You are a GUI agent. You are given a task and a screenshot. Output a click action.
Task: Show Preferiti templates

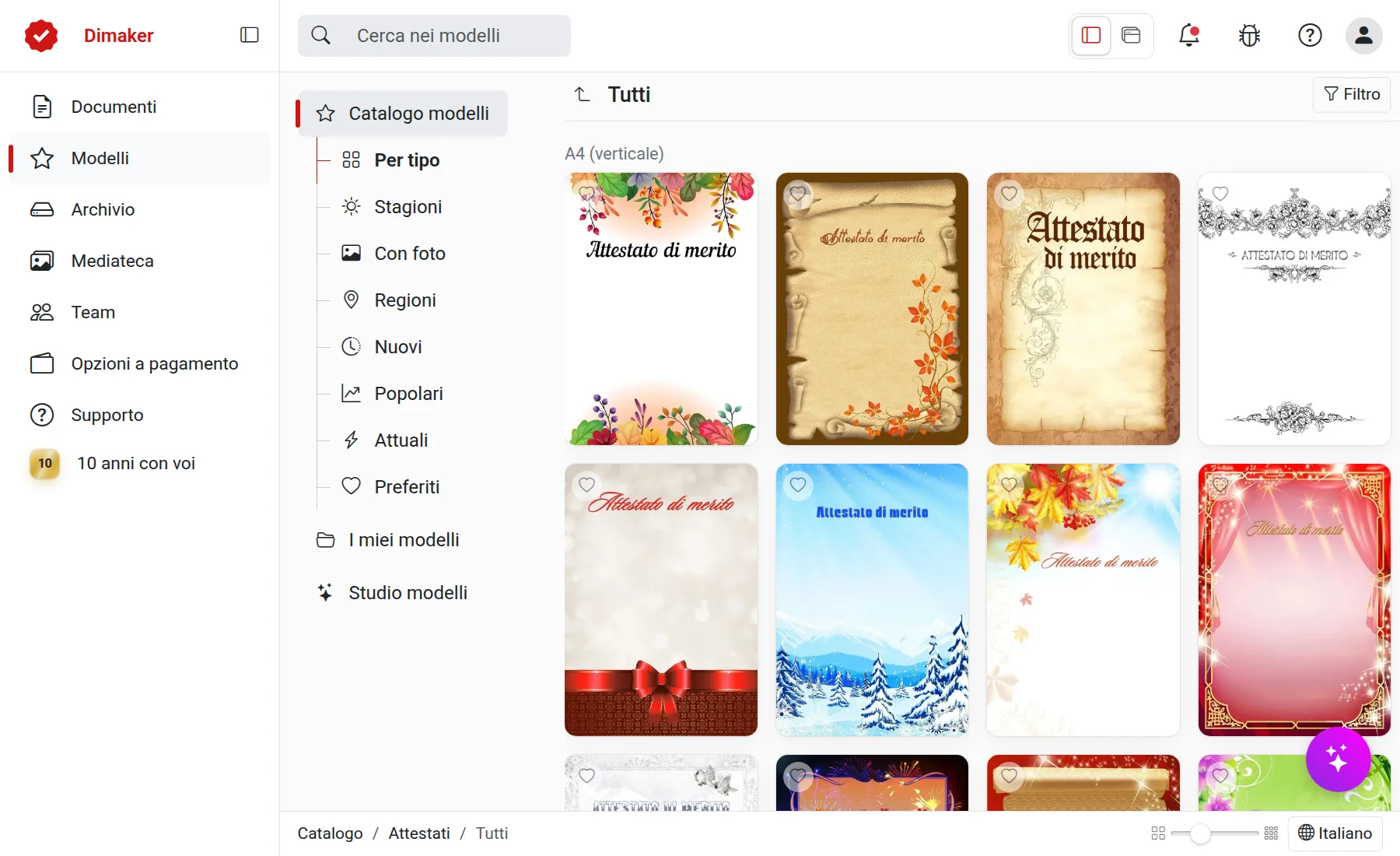(407, 487)
